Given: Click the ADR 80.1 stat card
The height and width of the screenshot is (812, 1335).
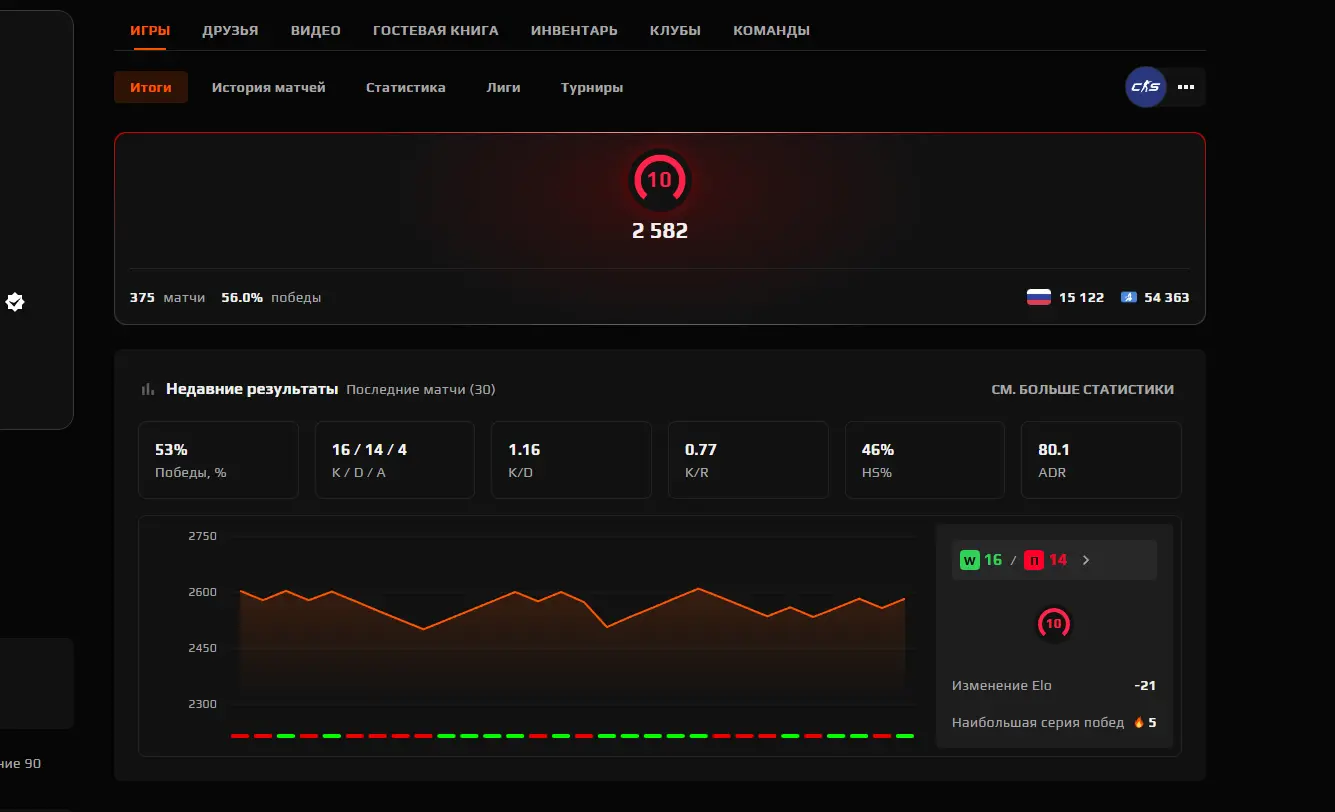Looking at the screenshot, I should coord(1100,460).
